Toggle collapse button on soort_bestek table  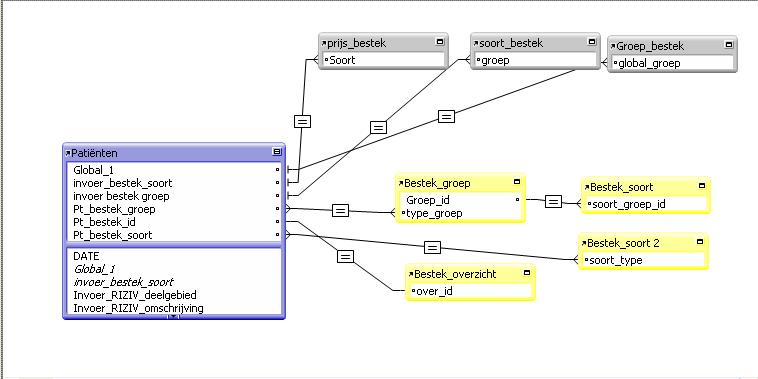tap(592, 42)
